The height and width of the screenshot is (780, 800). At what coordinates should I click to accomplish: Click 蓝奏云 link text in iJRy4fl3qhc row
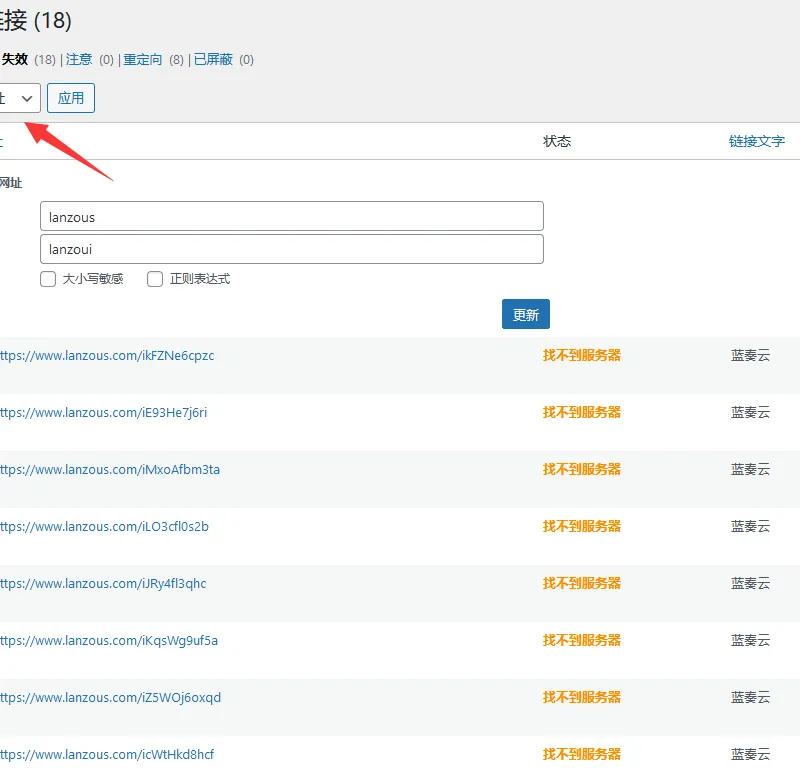[x=751, y=584]
